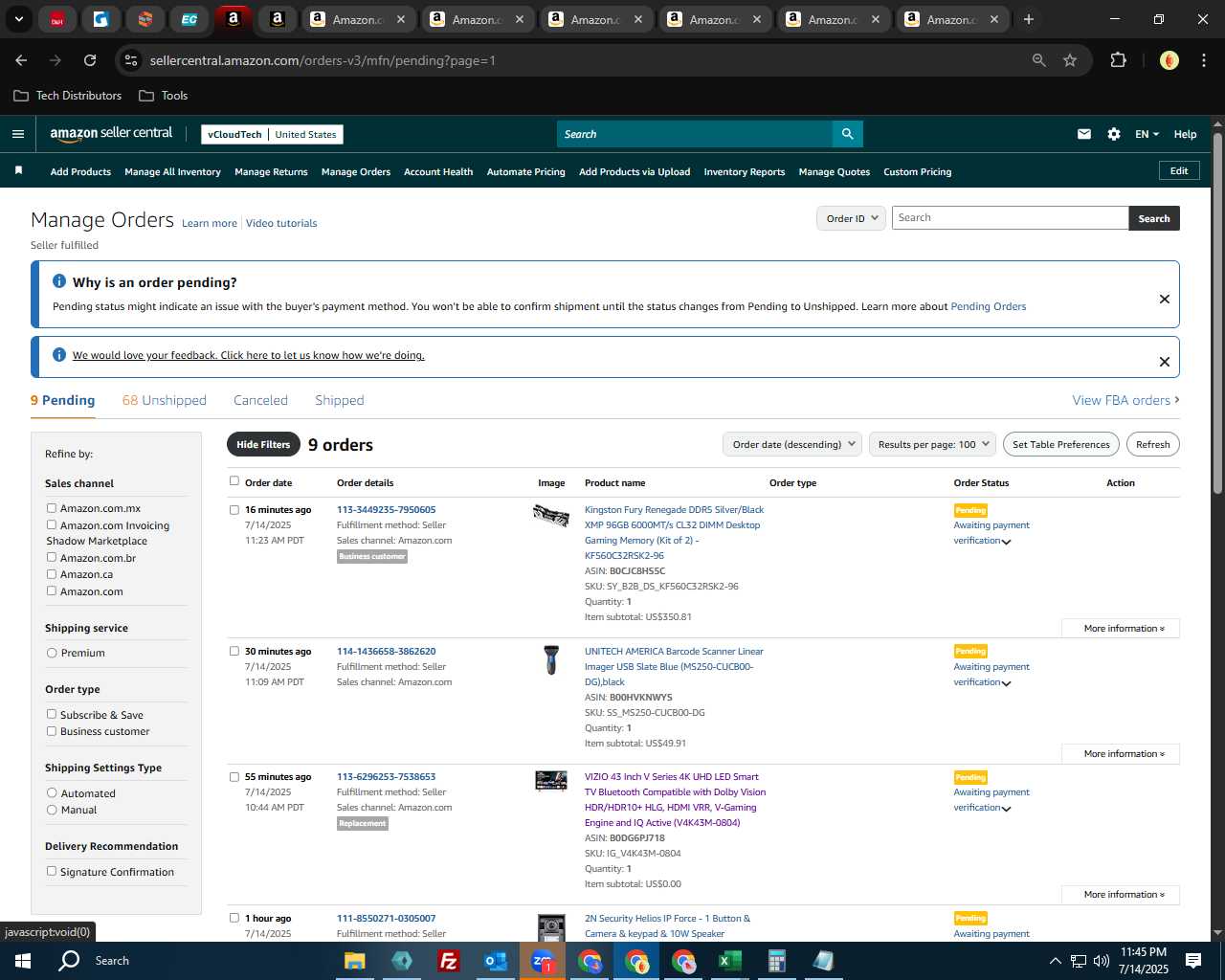The height and width of the screenshot is (980, 1225).
Task: Open the settings gear icon
Action: click(x=1113, y=134)
